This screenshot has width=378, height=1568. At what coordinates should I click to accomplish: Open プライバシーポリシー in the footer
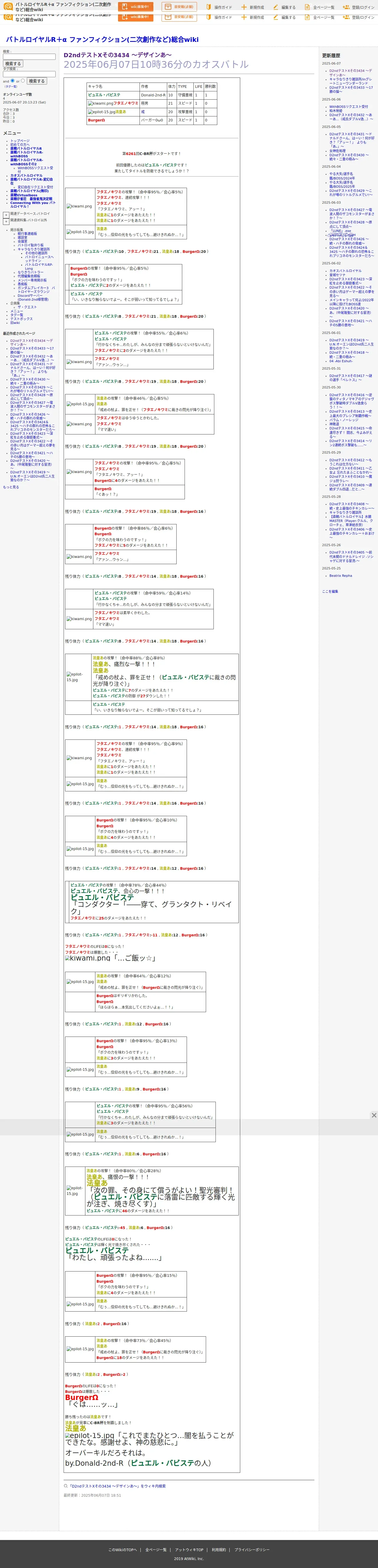(x=252, y=1550)
